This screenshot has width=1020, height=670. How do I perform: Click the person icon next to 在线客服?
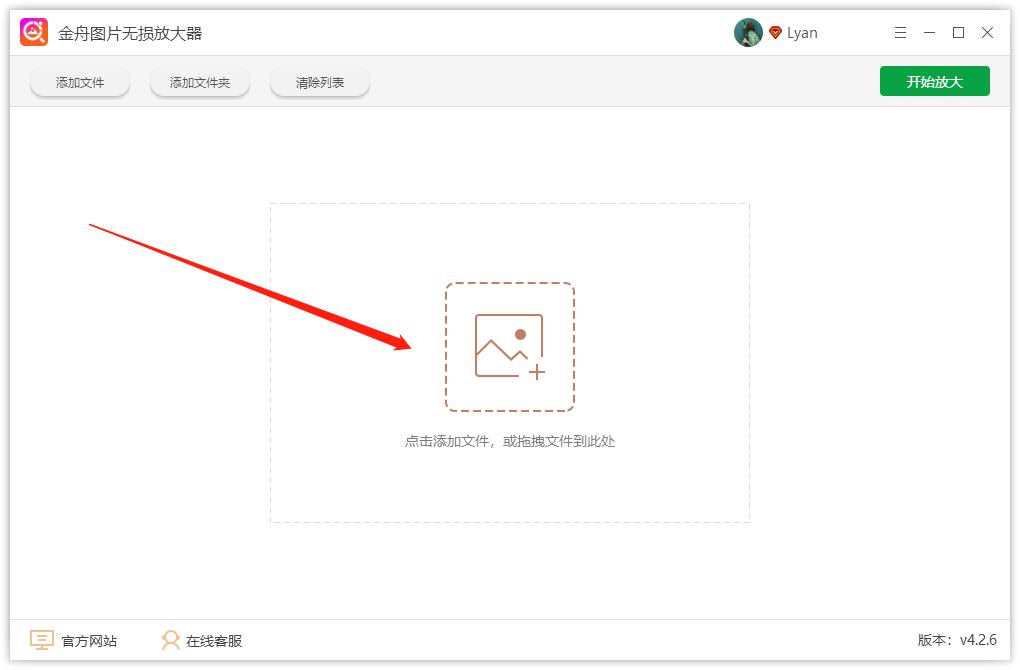170,640
